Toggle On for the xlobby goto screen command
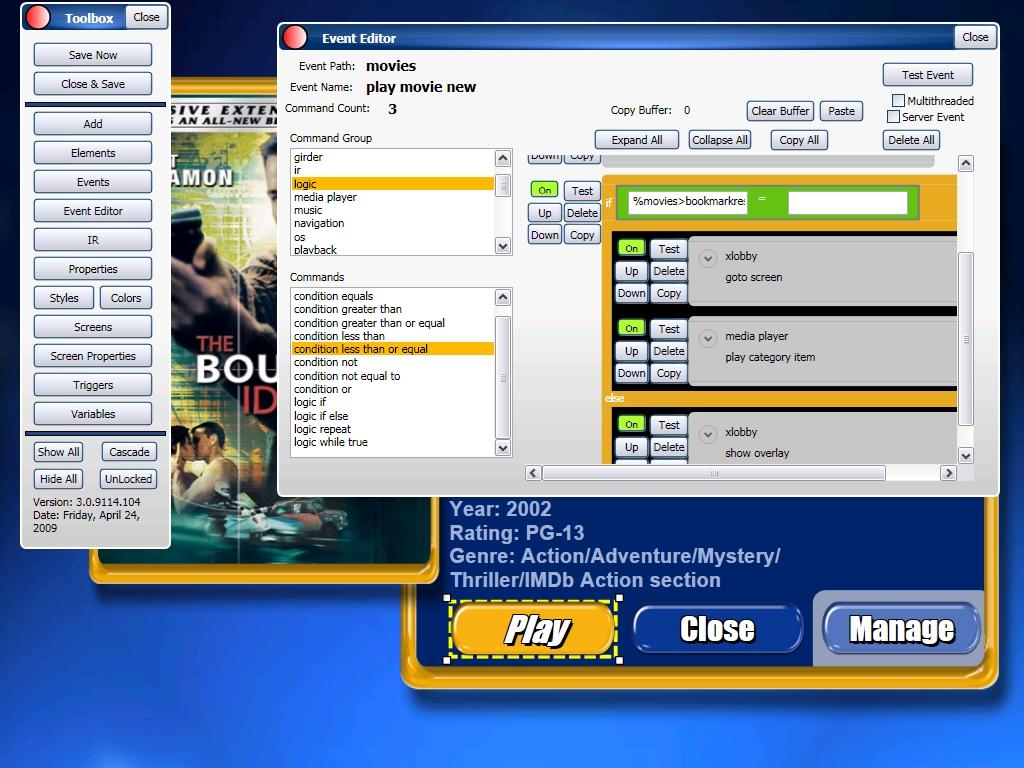1024x768 pixels. (631, 248)
